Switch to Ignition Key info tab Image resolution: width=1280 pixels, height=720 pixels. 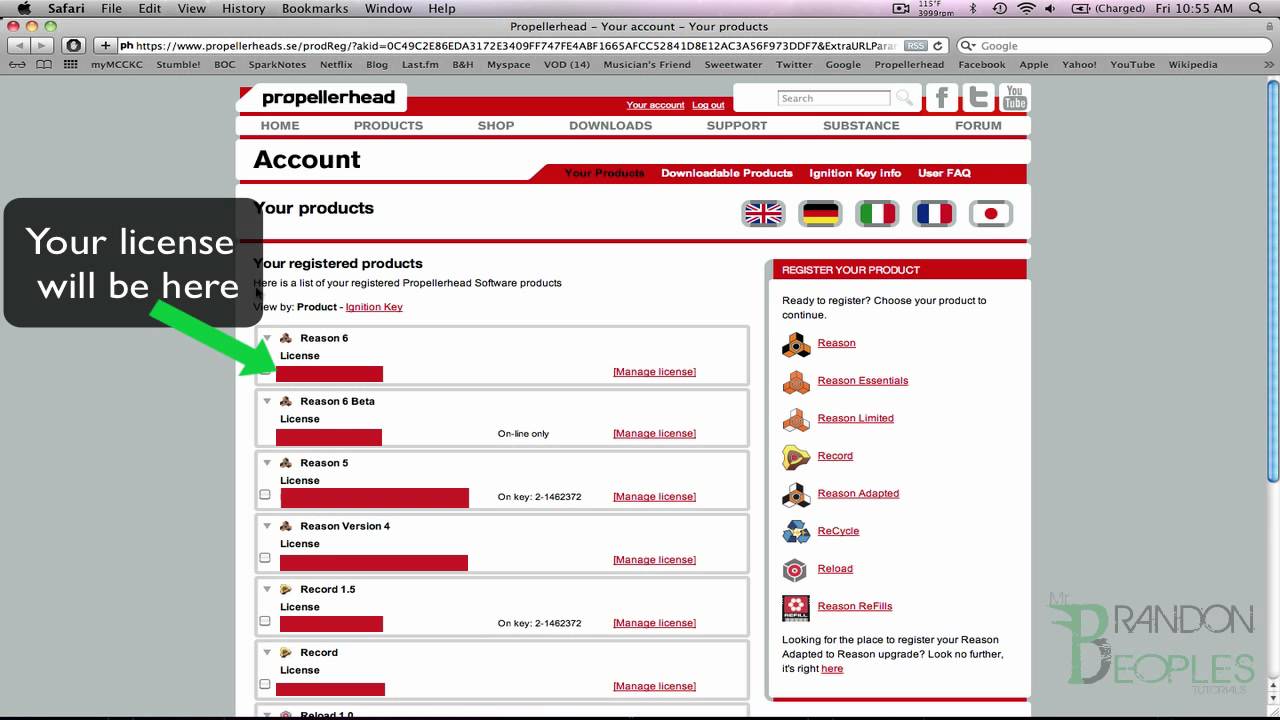coord(855,173)
